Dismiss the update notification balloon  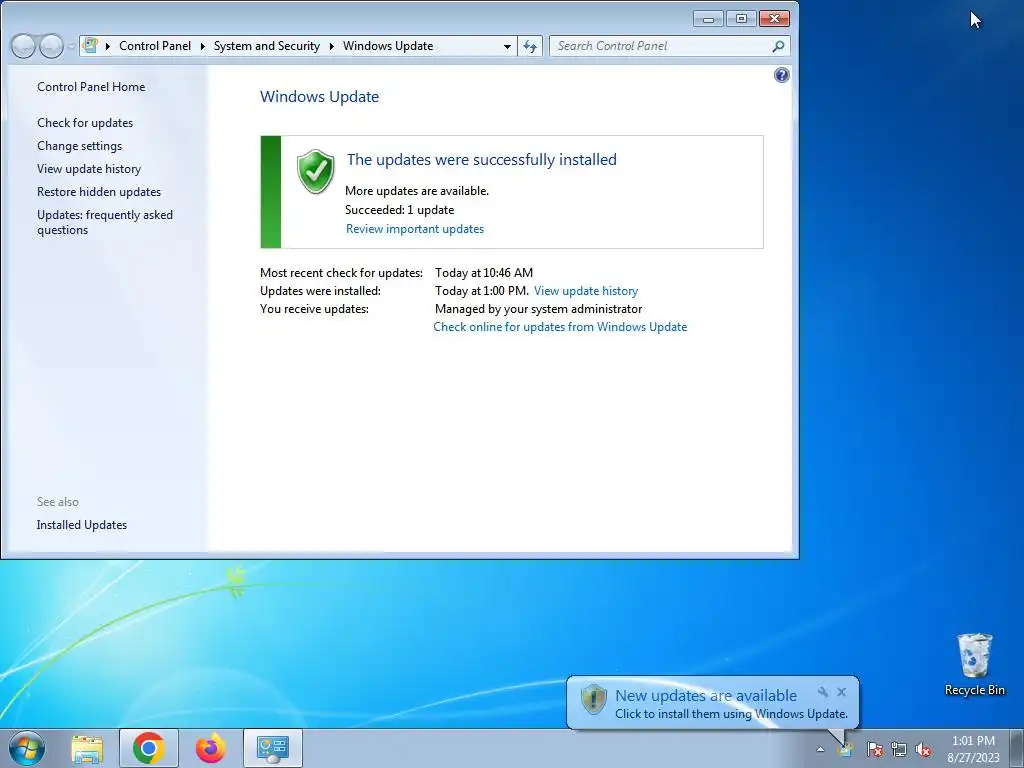[842, 692]
